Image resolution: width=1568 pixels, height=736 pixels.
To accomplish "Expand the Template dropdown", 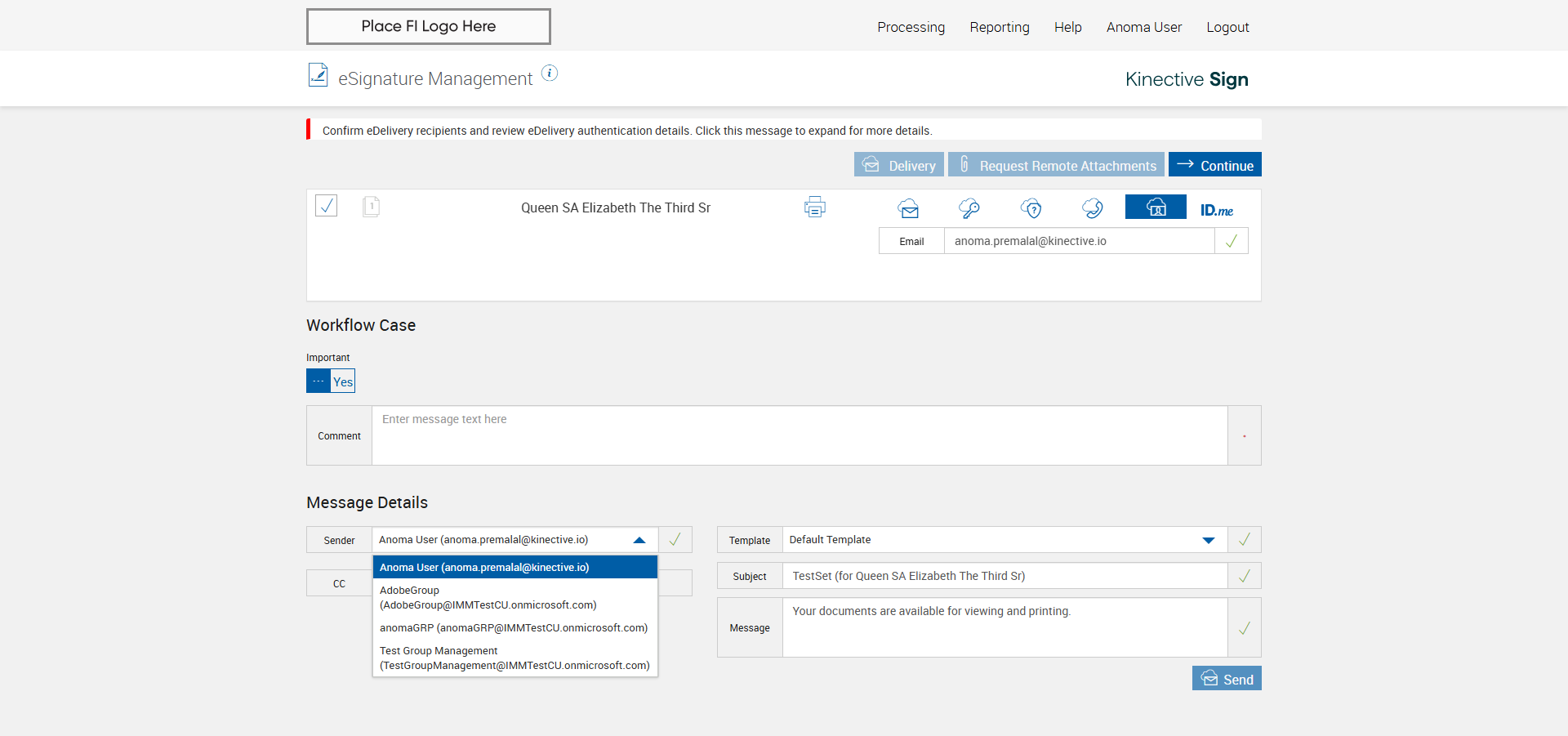I will click(x=1208, y=540).
